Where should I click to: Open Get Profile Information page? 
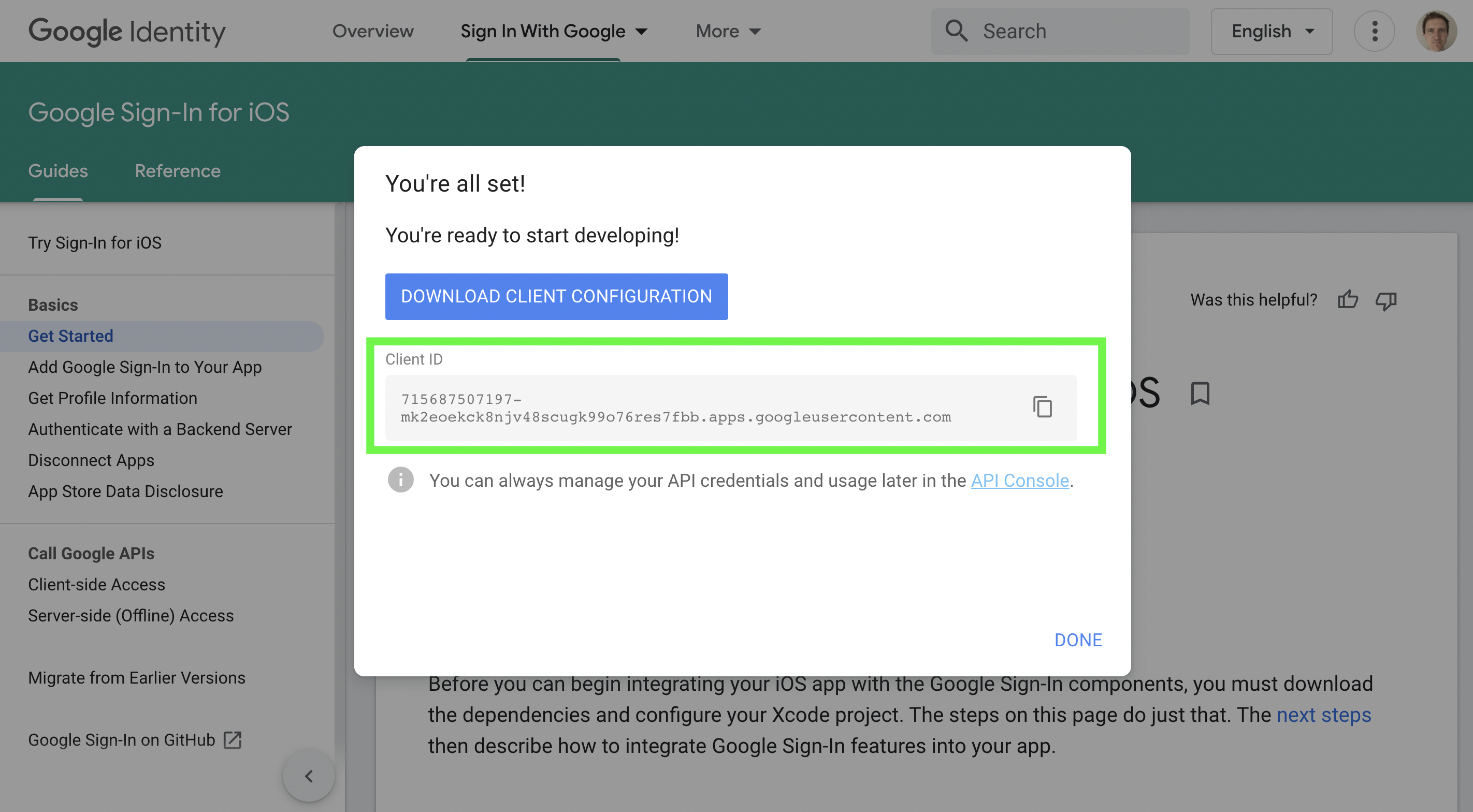click(112, 398)
